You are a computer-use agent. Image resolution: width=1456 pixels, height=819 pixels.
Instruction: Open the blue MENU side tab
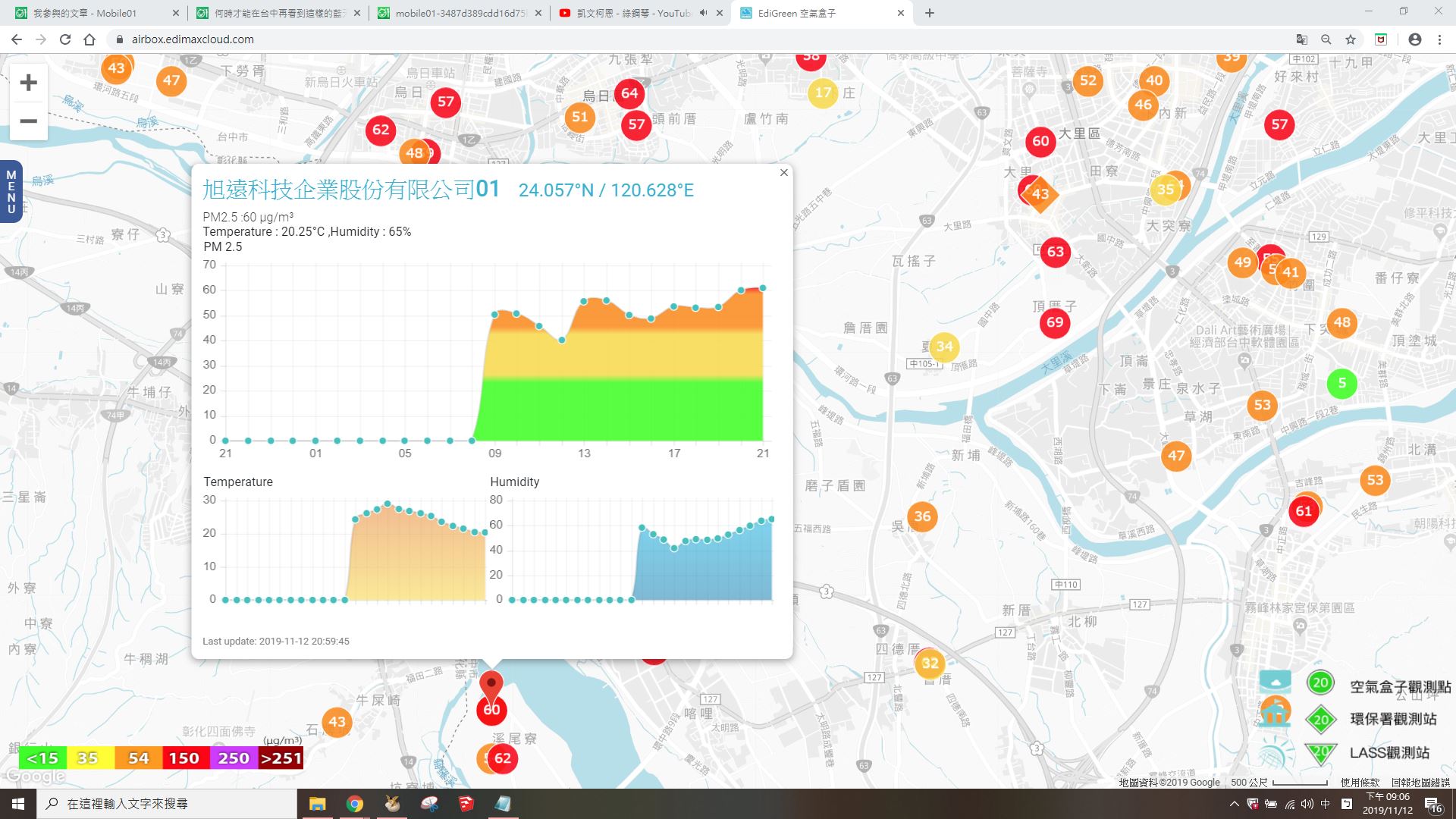(11, 192)
